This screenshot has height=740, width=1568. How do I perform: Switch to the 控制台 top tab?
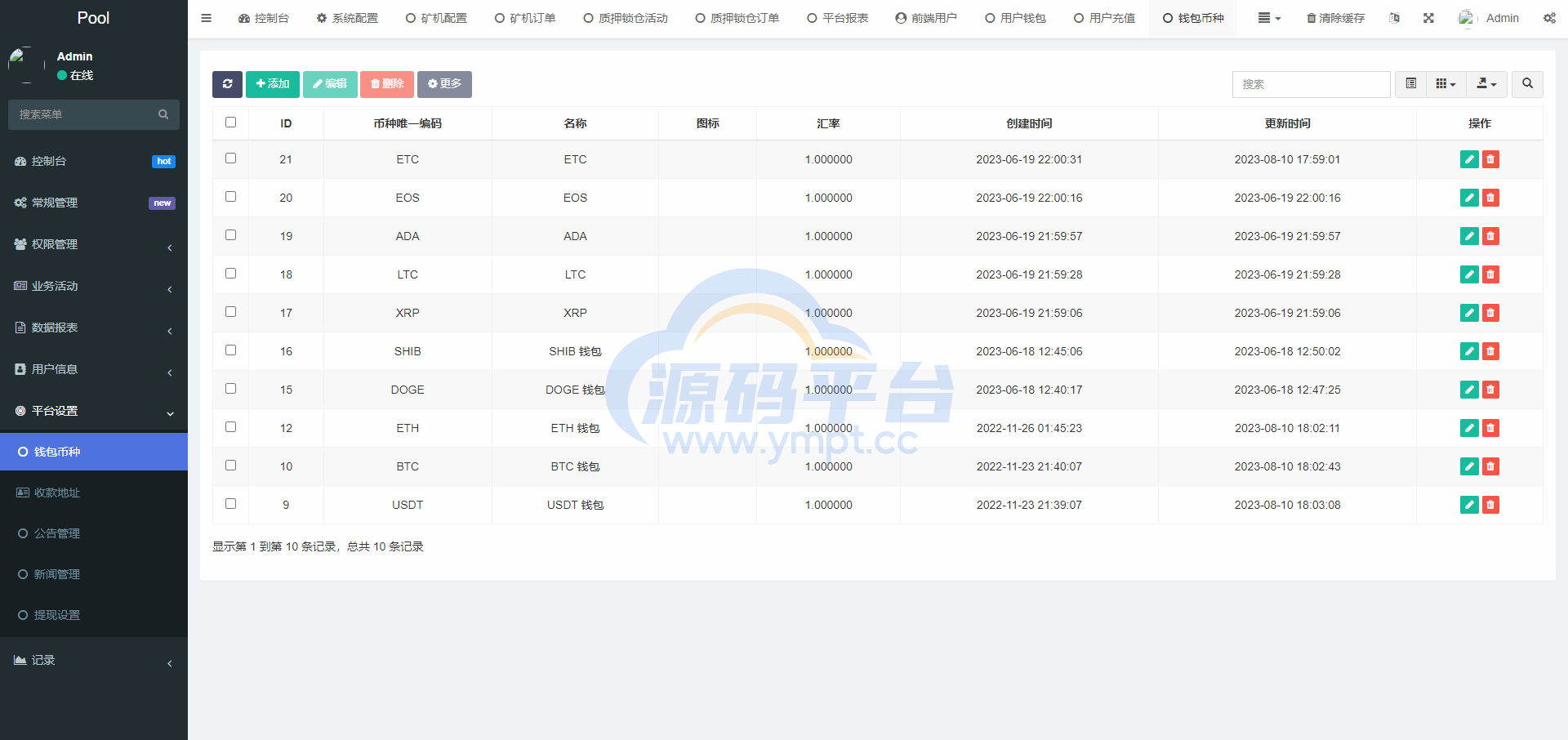tap(263, 18)
